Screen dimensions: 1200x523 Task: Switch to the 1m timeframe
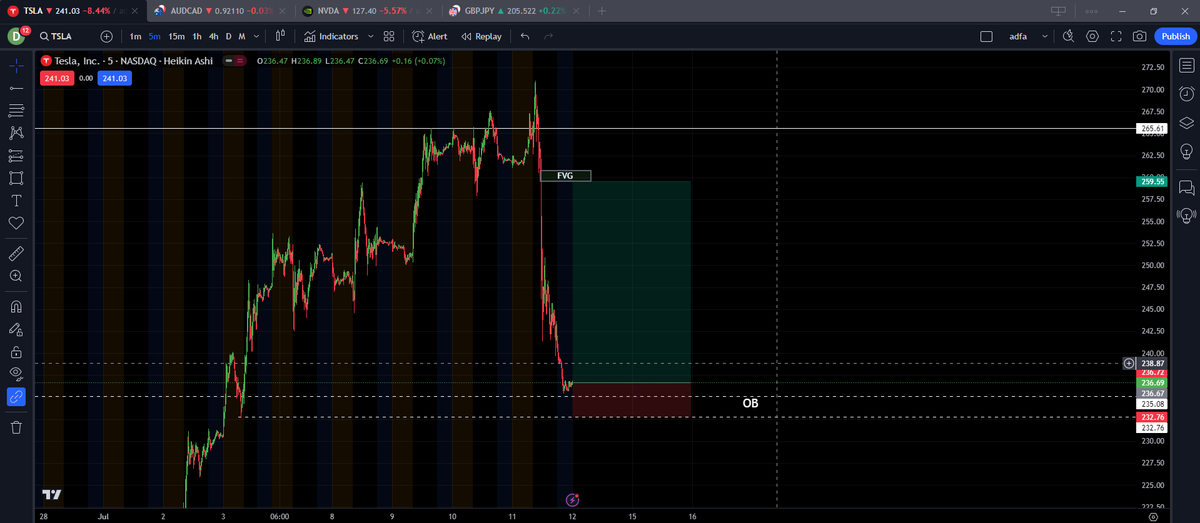pyautogui.click(x=135, y=36)
